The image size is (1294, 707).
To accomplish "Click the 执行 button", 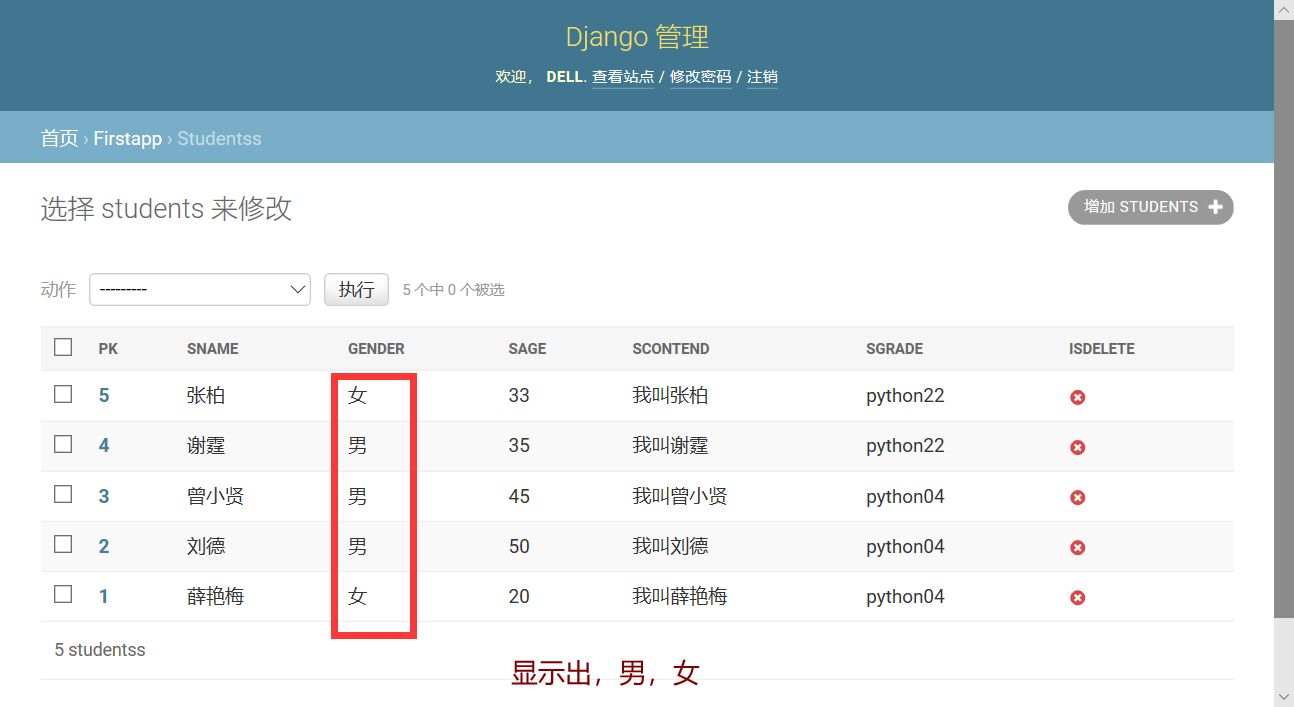I will pyautogui.click(x=356, y=289).
